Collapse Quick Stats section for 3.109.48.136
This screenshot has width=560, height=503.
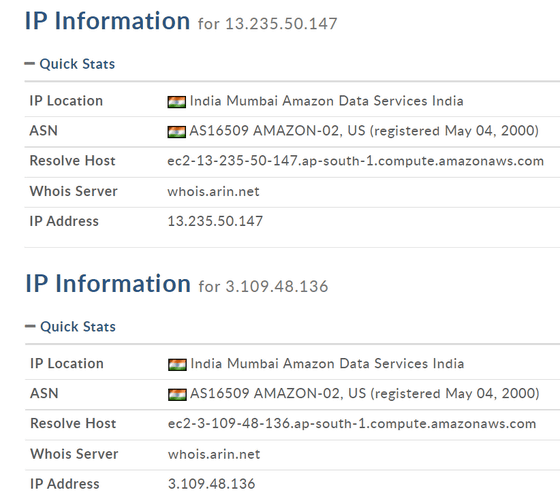point(70,327)
